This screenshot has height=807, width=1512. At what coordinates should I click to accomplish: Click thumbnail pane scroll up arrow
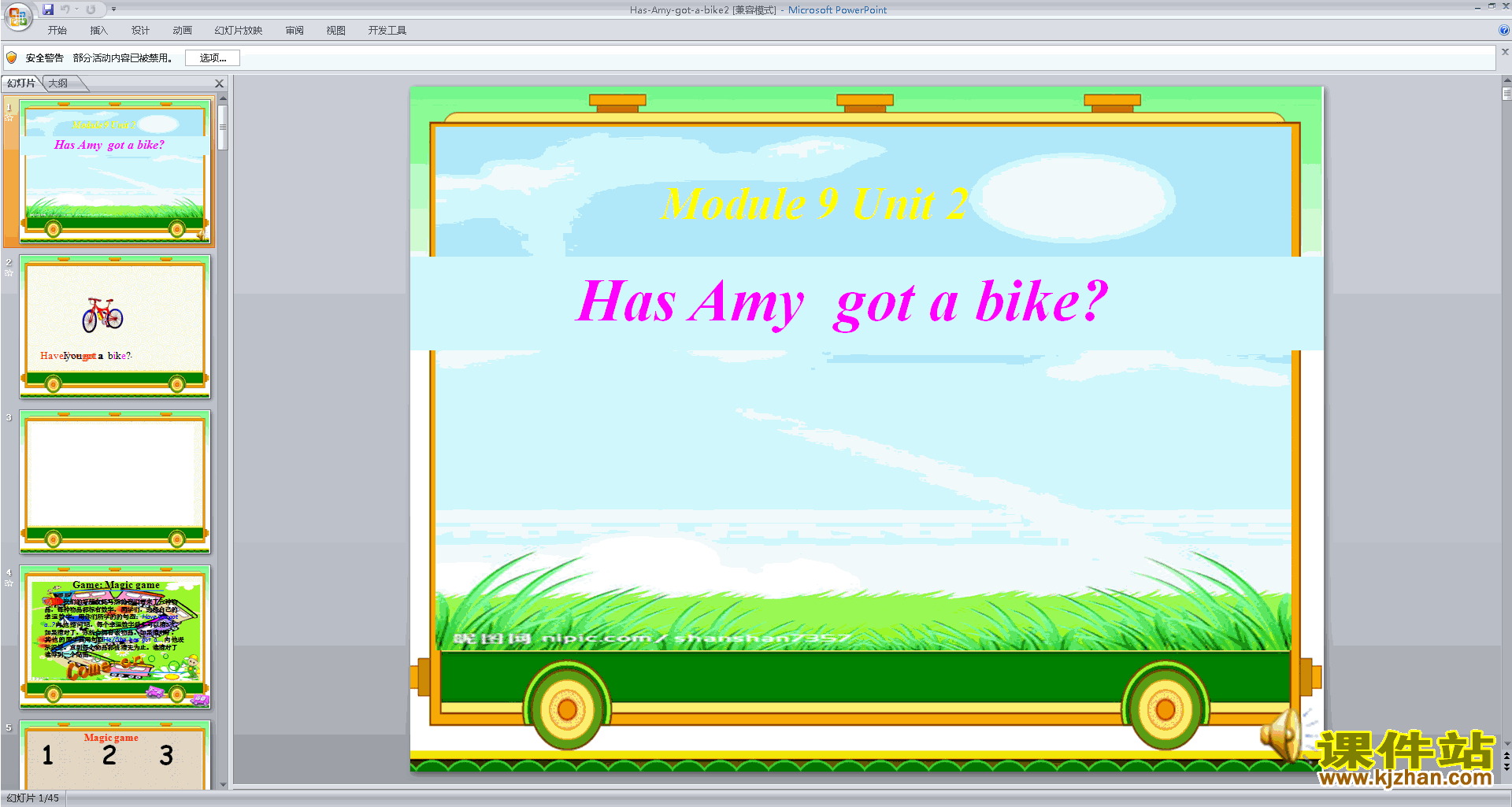(223, 98)
